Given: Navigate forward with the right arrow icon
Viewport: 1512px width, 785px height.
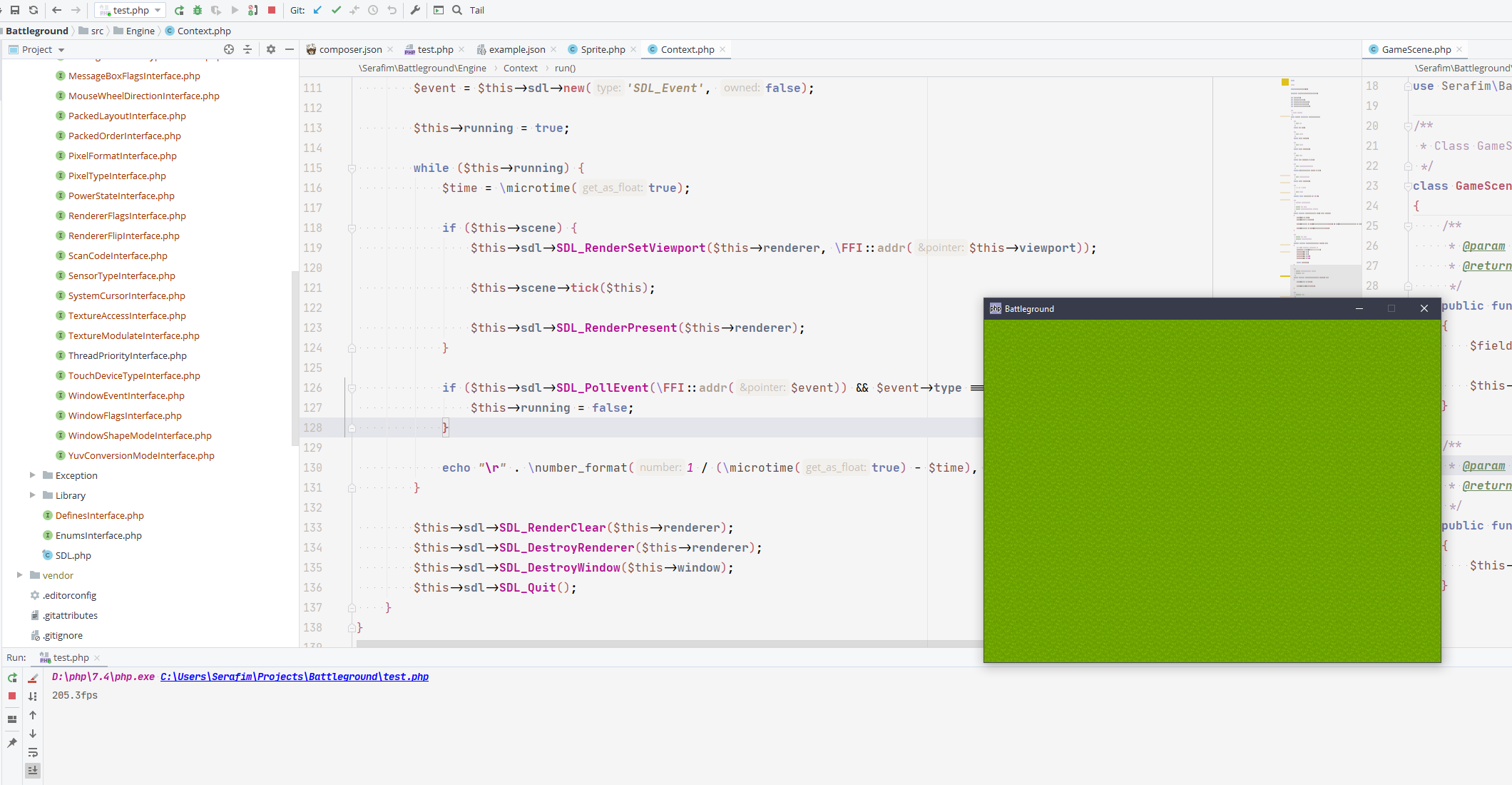Looking at the screenshot, I should point(76,10).
